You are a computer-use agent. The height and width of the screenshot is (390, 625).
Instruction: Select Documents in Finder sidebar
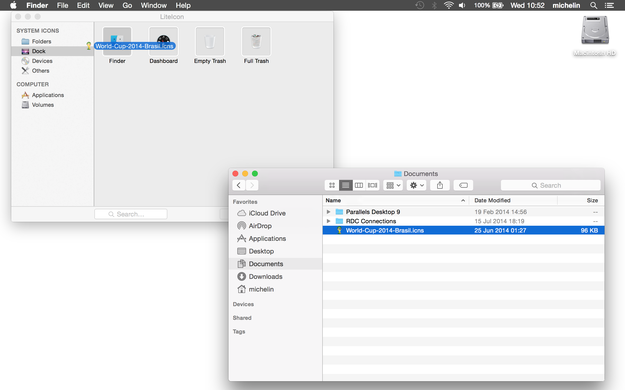click(x=275, y=264)
